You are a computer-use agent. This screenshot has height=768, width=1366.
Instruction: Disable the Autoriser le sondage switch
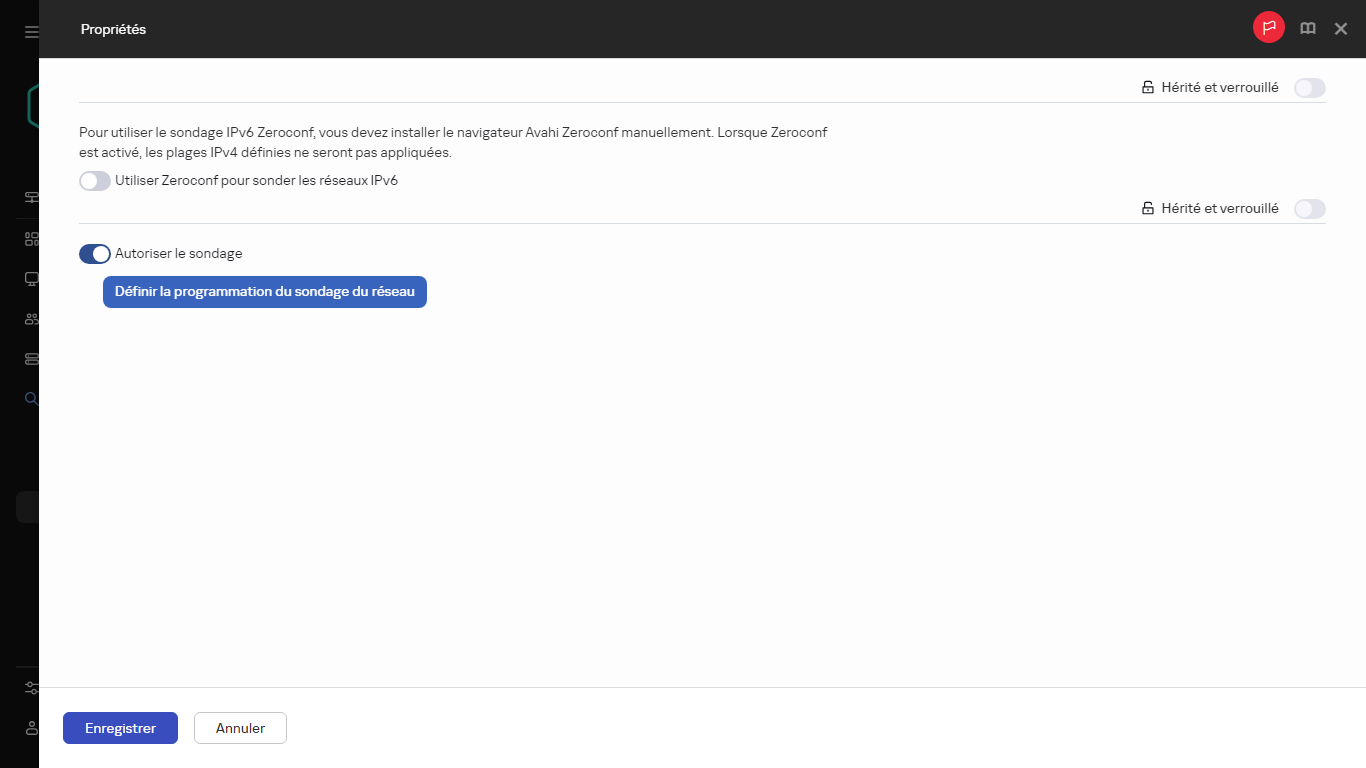pyautogui.click(x=95, y=254)
